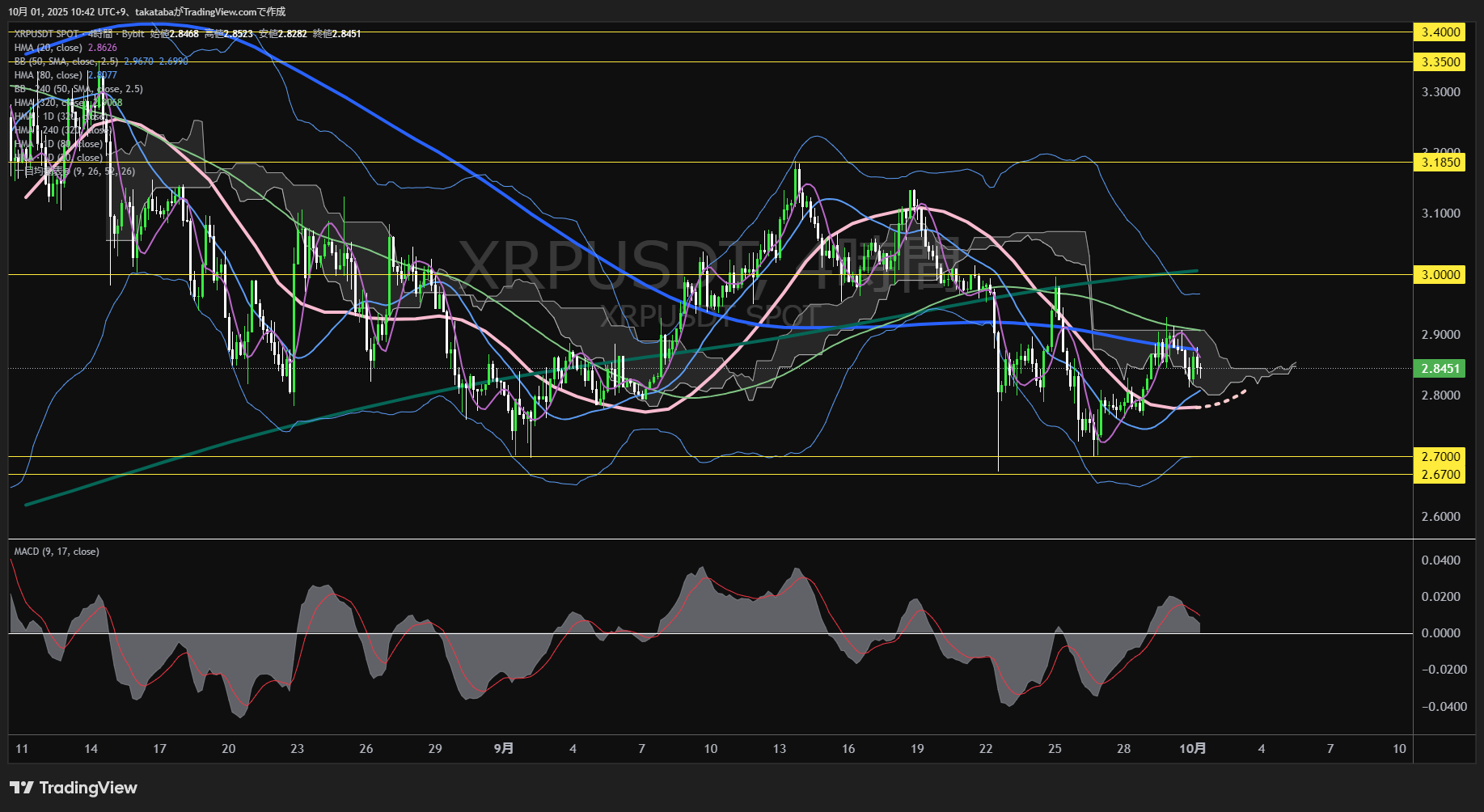Click the 3.1850 horizontal line label
Screen dimensions: 1484x812
click(x=1440, y=163)
